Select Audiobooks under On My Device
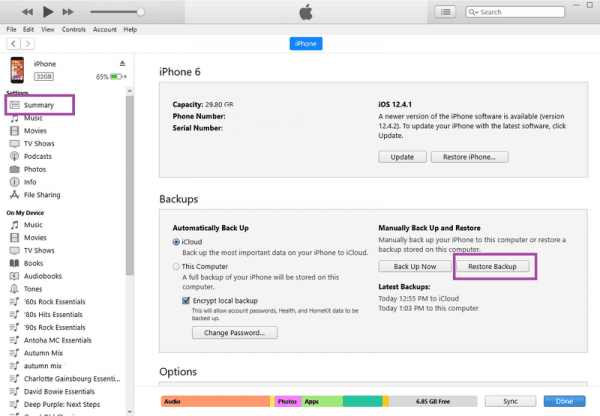 (x=42, y=276)
